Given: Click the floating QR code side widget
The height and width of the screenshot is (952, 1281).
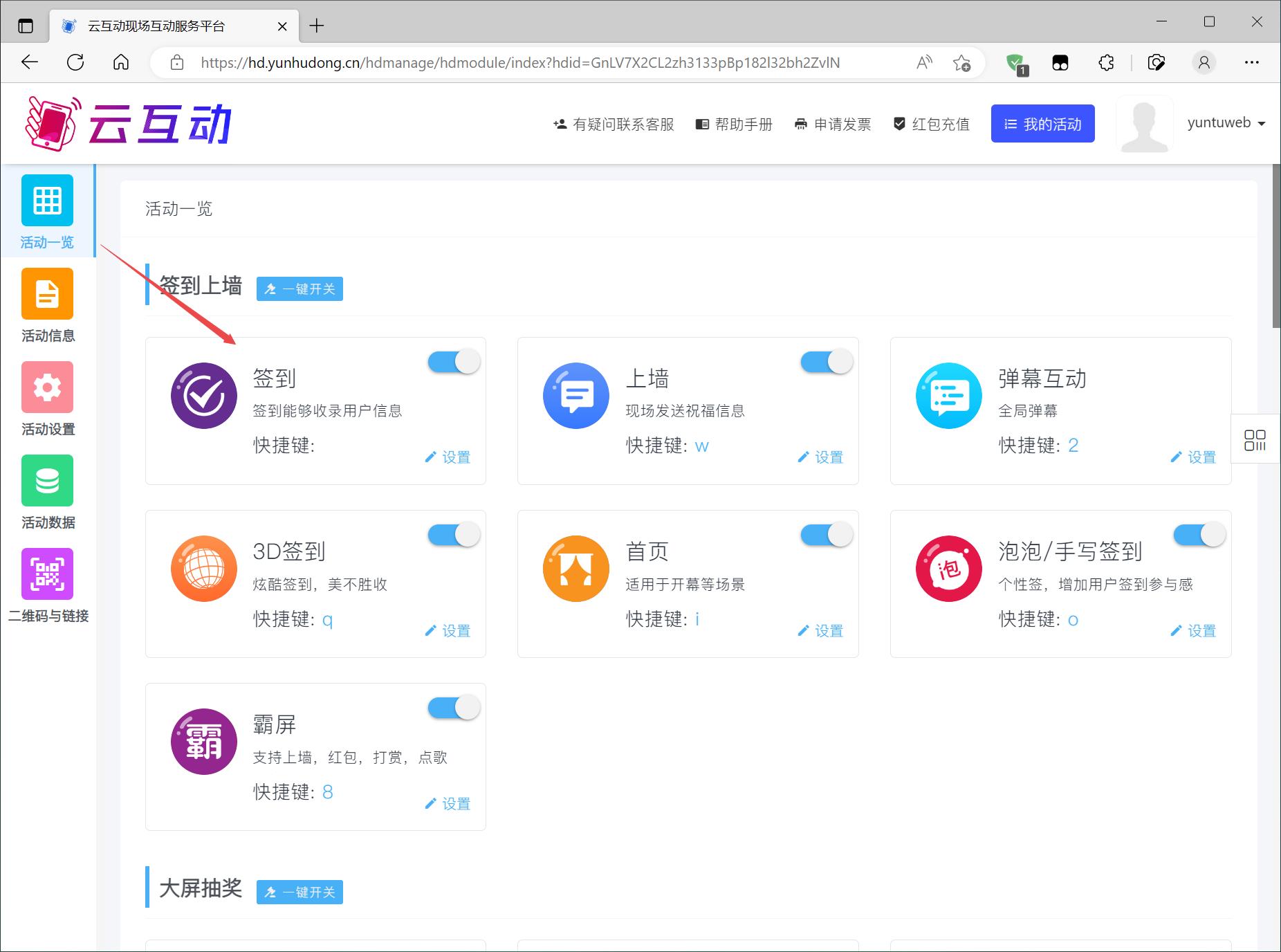Looking at the screenshot, I should (1255, 440).
